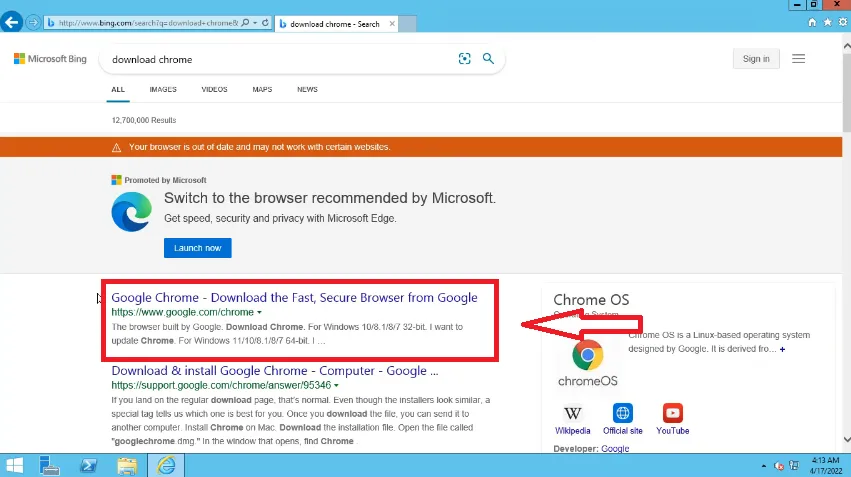Open the Windows Start button
This screenshot has width=851, height=477.
(x=14, y=466)
